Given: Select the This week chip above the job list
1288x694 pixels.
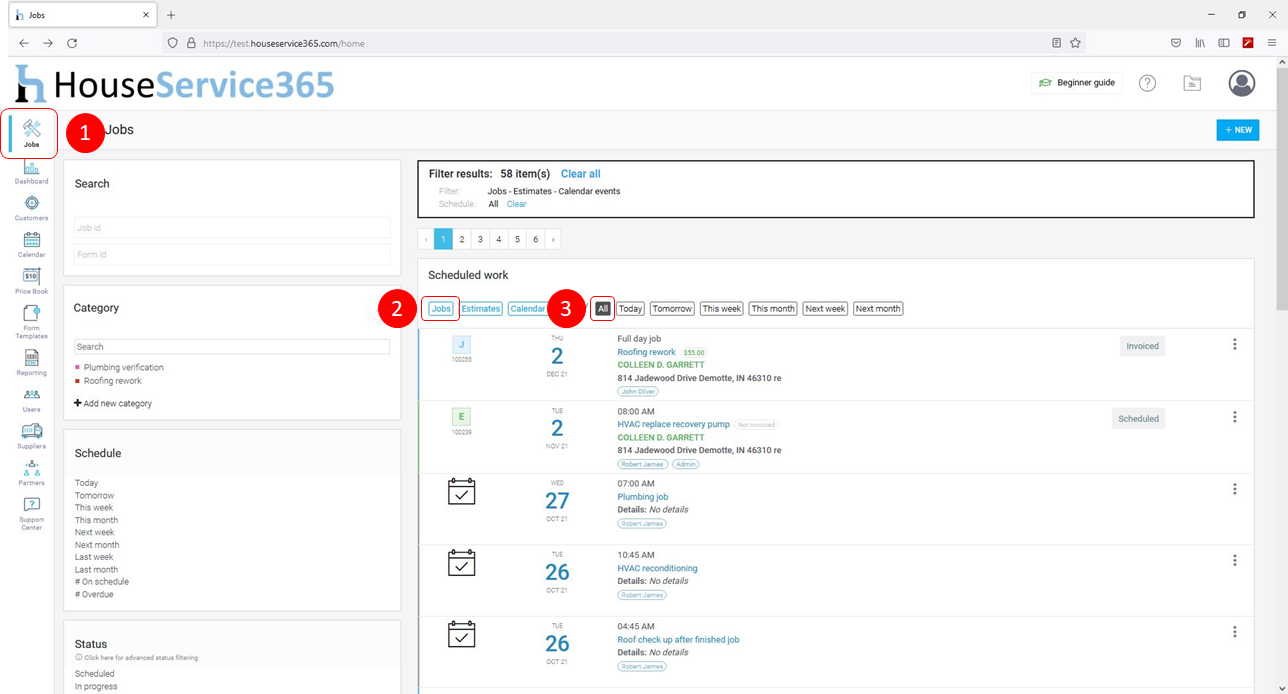Looking at the screenshot, I should click(x=721, y=309).
